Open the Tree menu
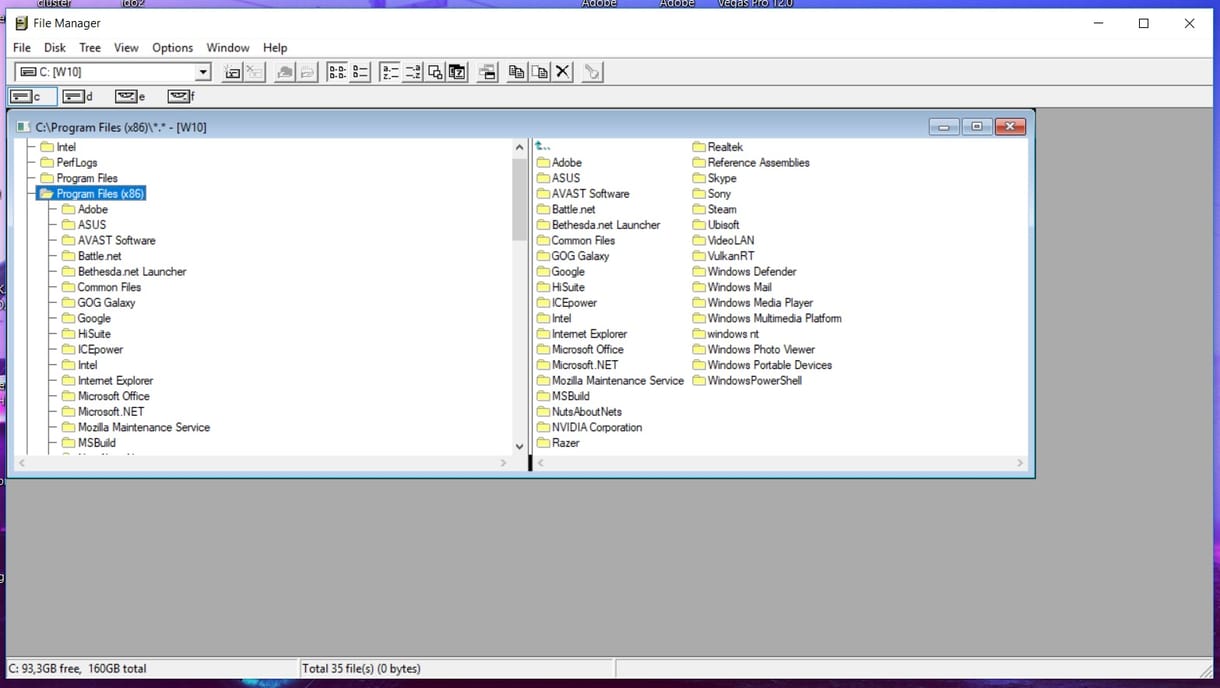Image resolution: width=1220 pixels, height=688 pixels. (x=90, y=47)
